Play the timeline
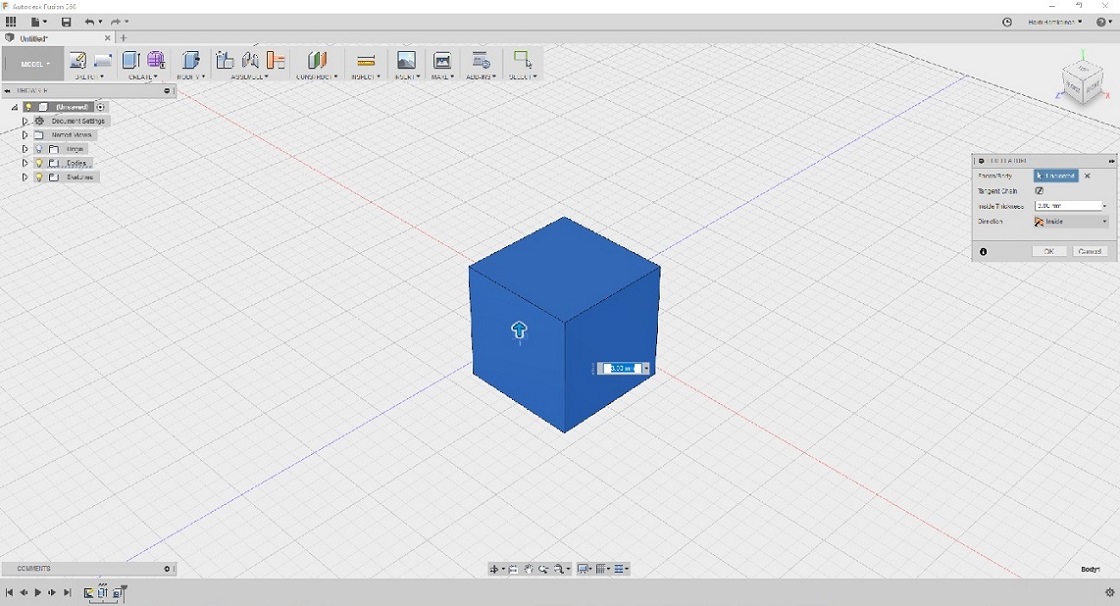Viewport: 1120px width, 606px height. pyautogui.click(x=38, y=592)
